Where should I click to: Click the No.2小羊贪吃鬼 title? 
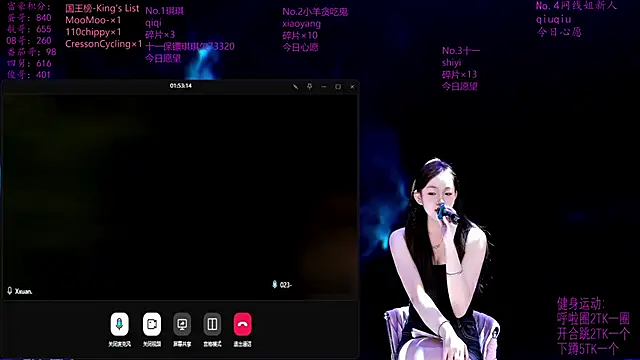tap(315, 12)
